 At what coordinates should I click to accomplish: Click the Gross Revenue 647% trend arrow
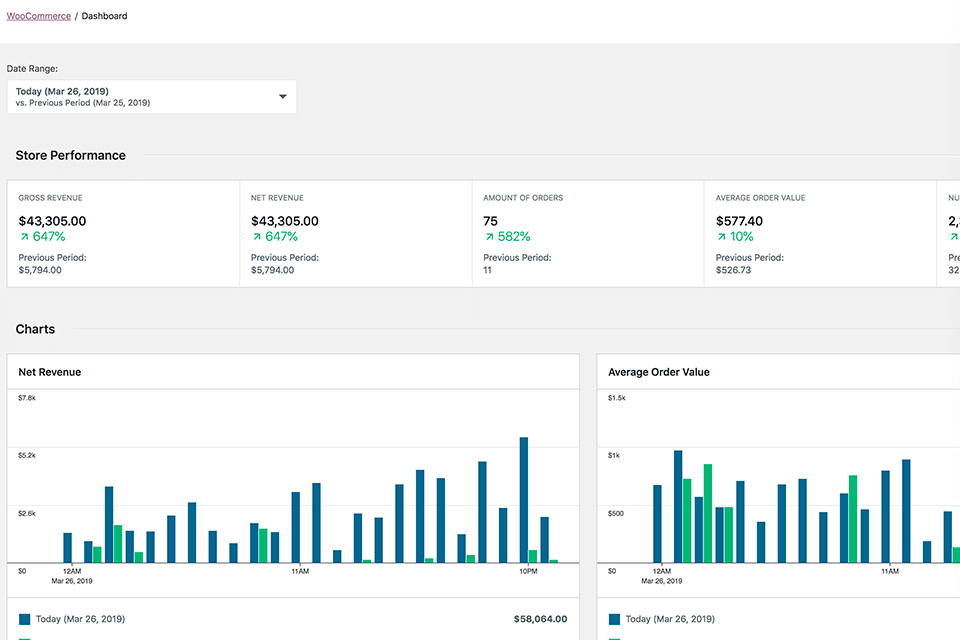point(24,237)
